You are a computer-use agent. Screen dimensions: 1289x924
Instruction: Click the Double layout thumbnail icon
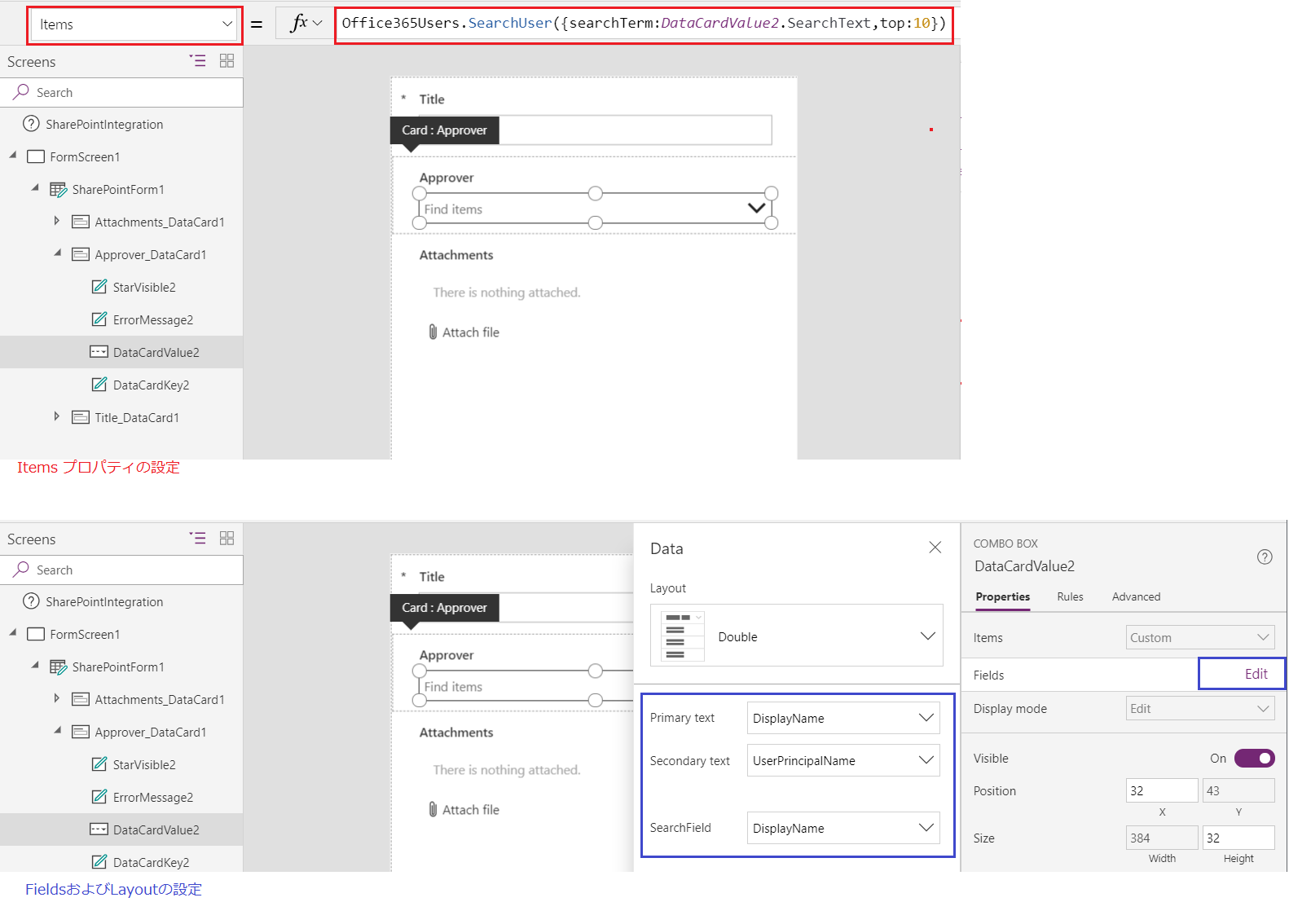pos(682,636)
